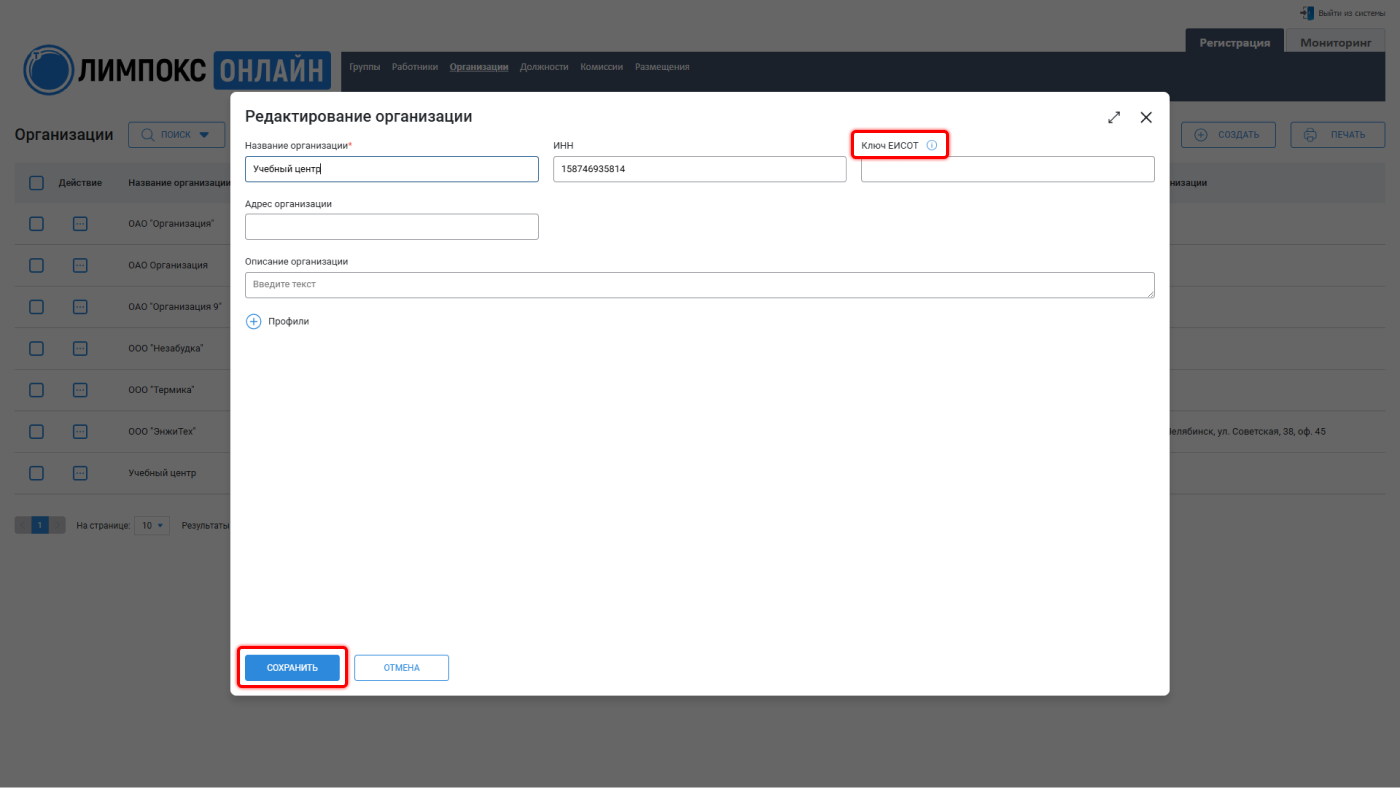Click the ОТМЕНА button
1400x788 pixels.
click(401, 668)
